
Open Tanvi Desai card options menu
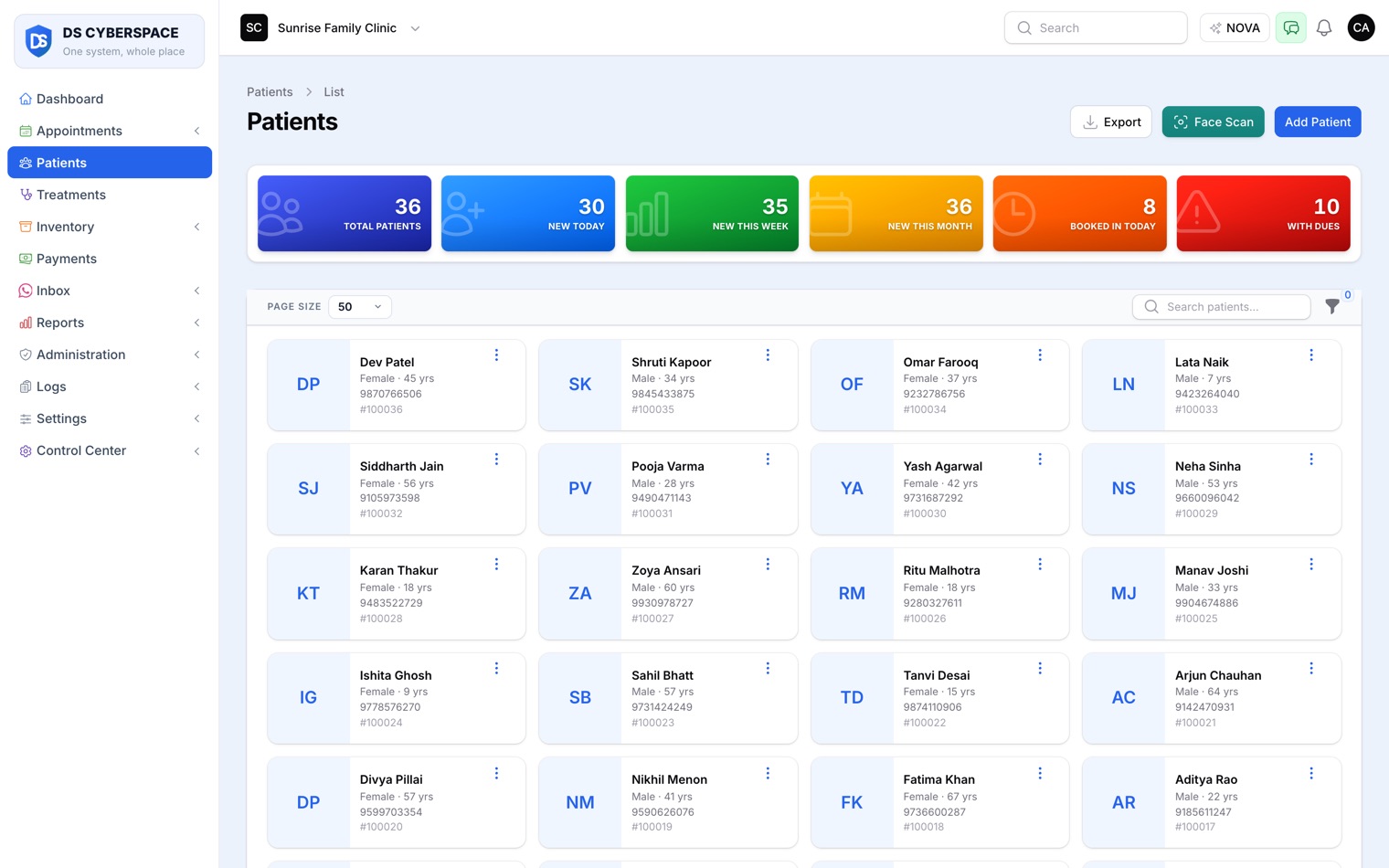tap(1040, 669)
